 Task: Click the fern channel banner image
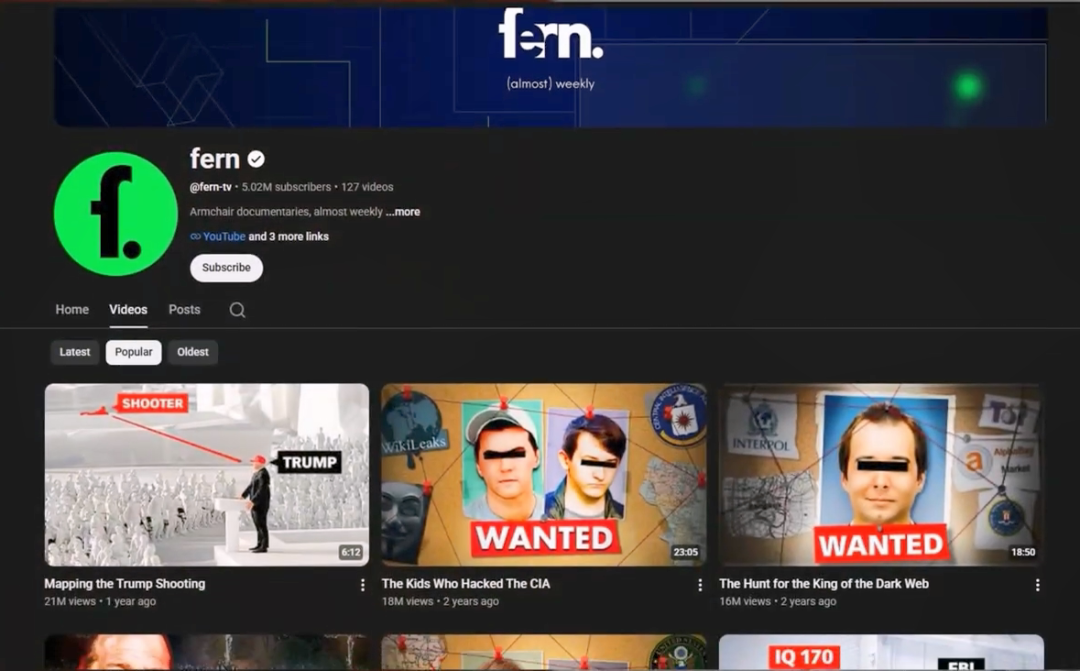tap(551, 67)
